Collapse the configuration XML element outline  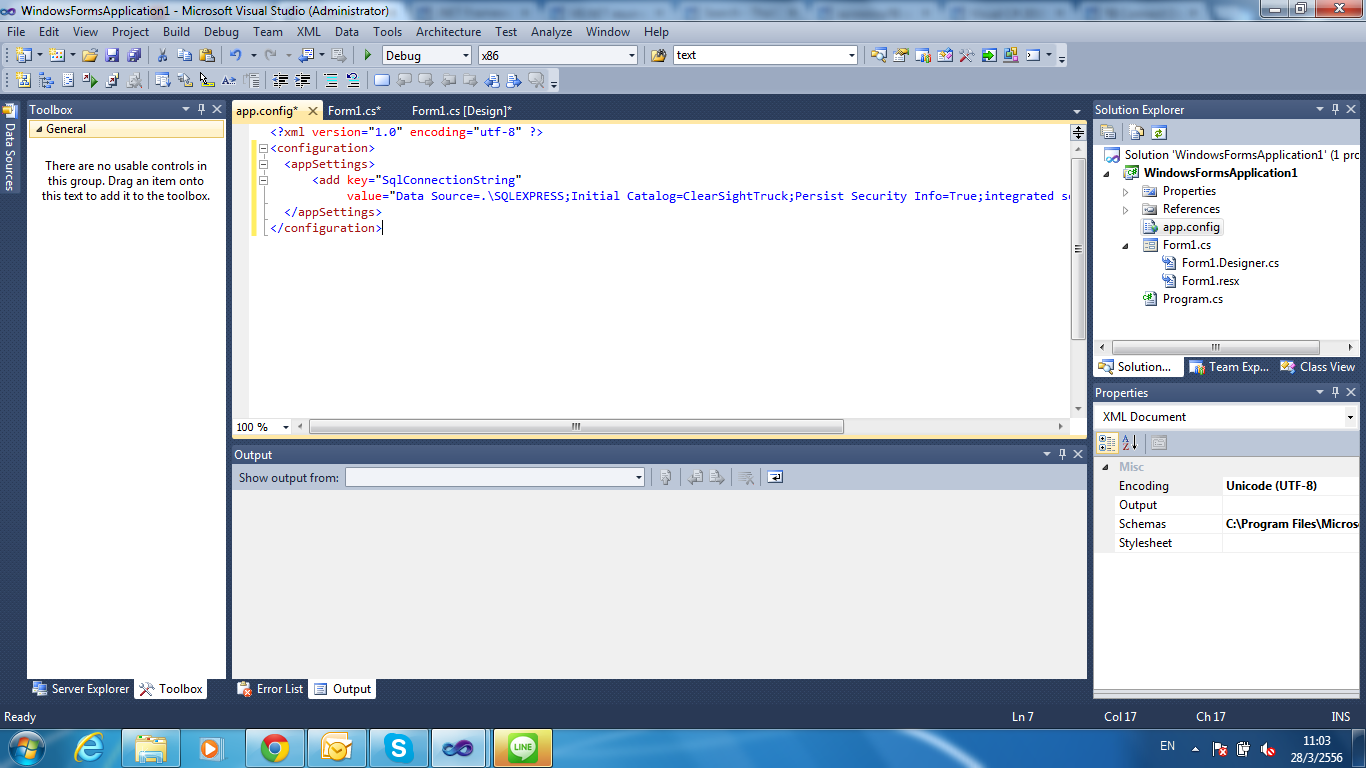[x=263, y=148]
